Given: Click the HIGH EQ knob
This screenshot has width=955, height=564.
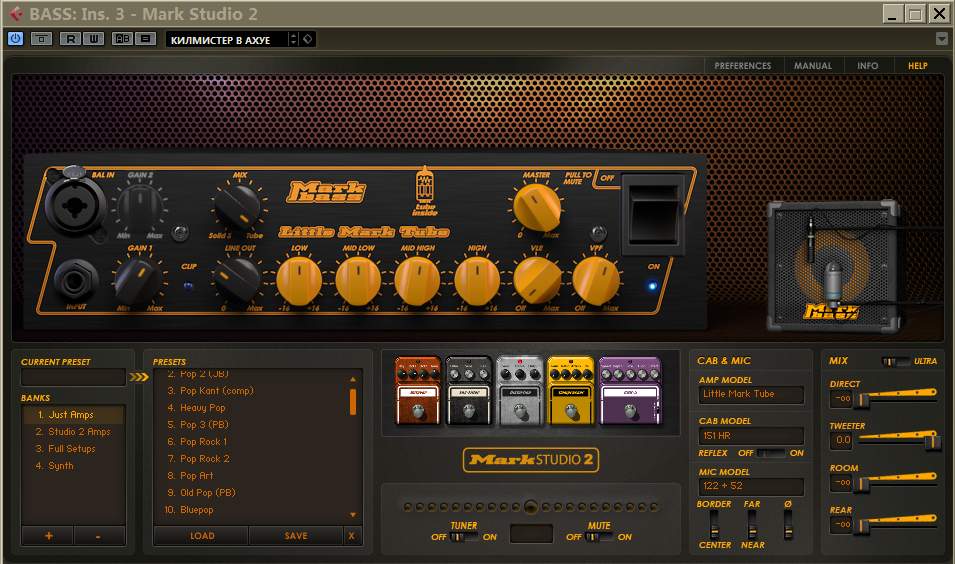Looking at the screenshot, I should [477, 280].
